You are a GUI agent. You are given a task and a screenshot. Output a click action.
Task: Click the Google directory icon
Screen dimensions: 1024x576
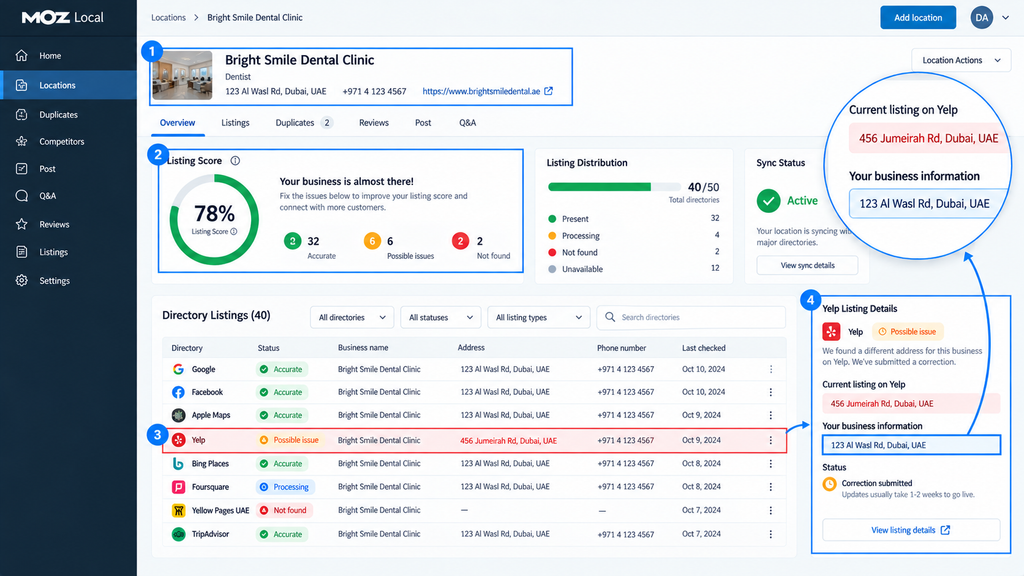point(178,369)
